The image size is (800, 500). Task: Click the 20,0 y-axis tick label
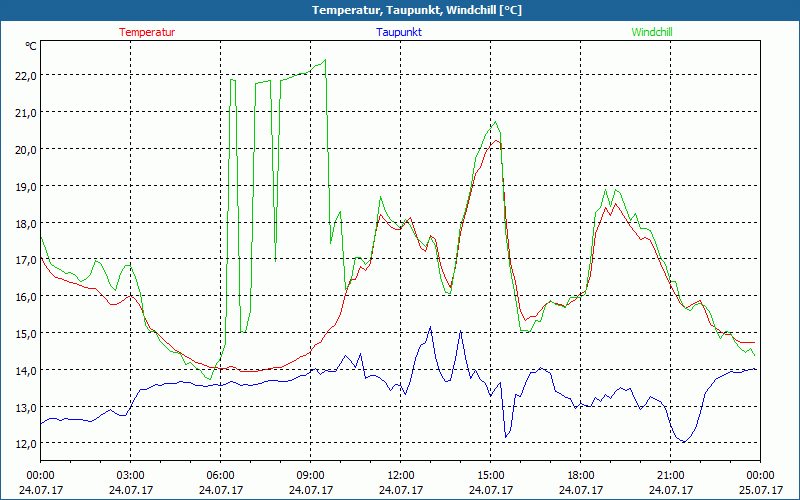tap(24, 149)
